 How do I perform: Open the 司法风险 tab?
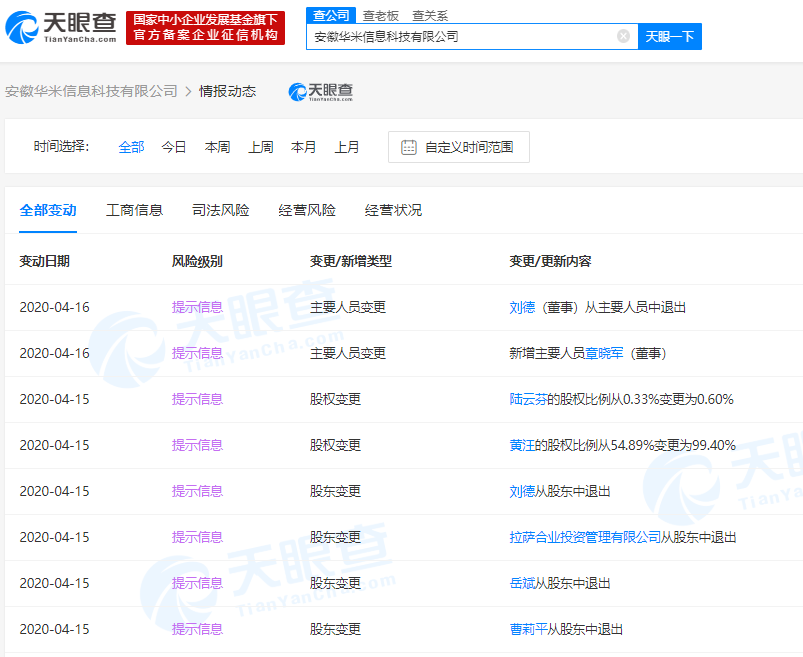221,210
